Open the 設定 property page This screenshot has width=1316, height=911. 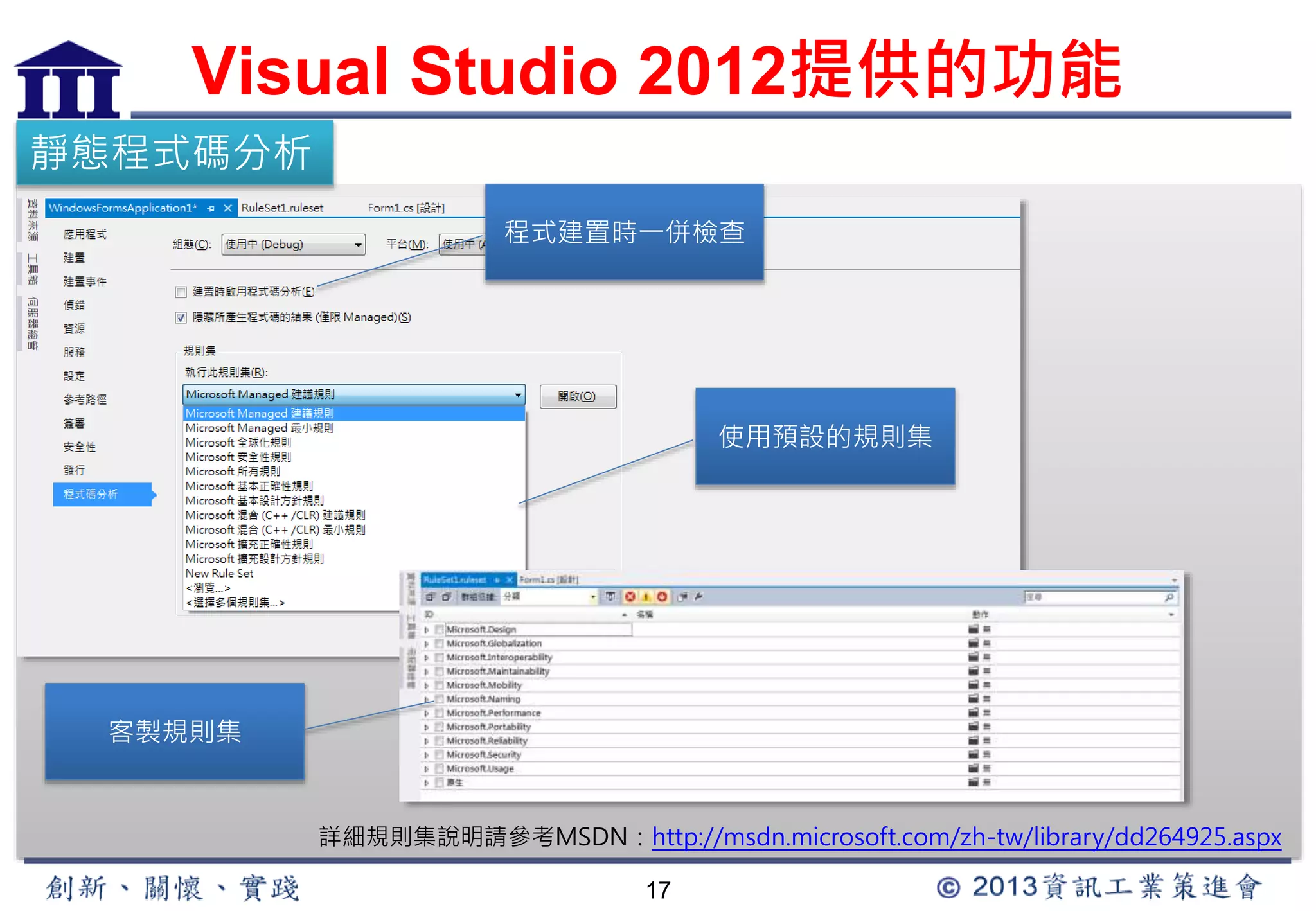click(74, 376)
